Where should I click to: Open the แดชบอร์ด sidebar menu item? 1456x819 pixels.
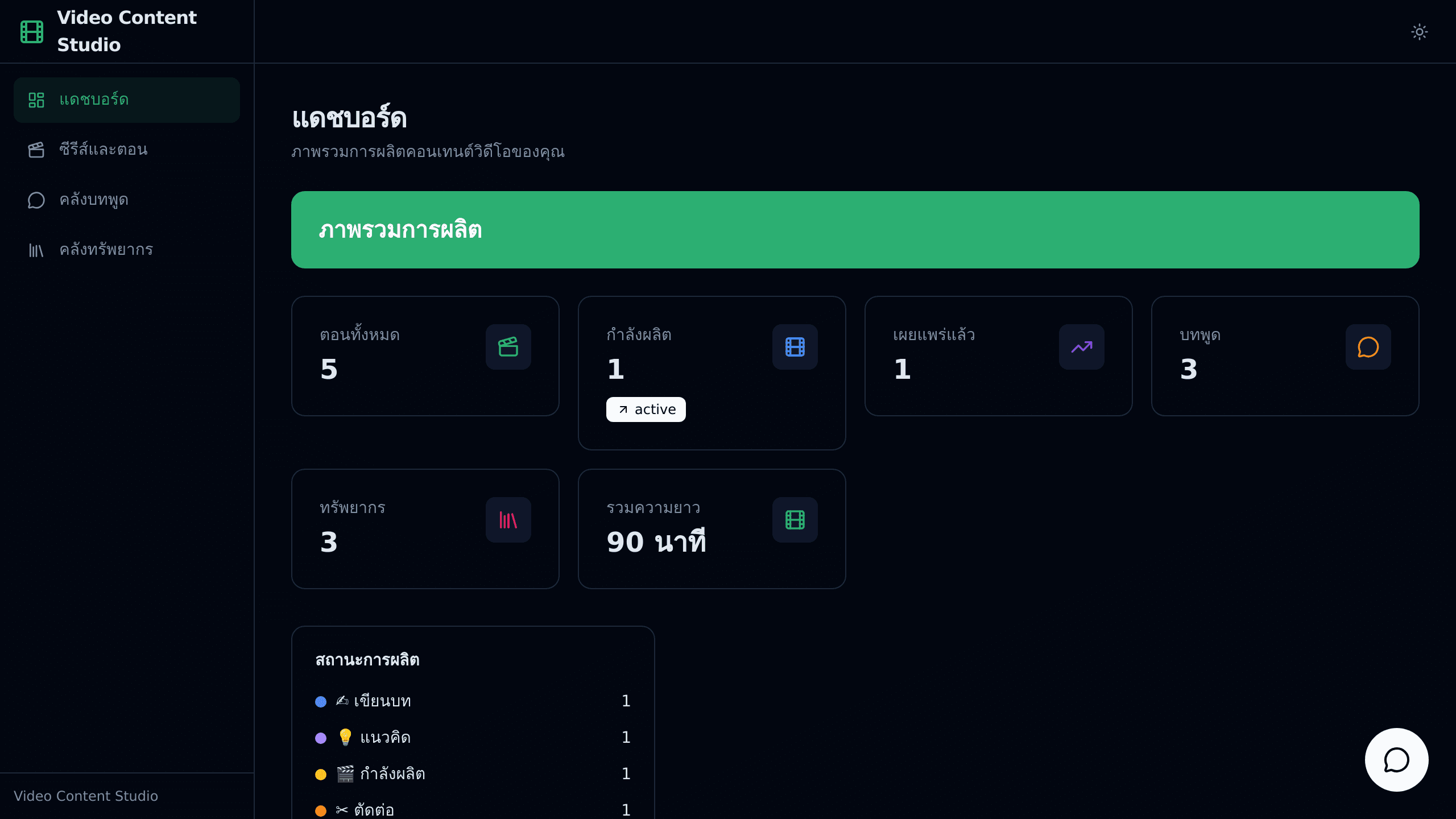tap(127, 100)
